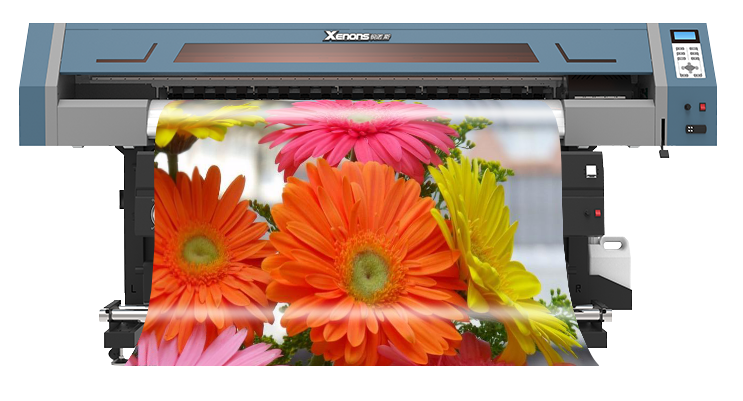Click the black port panel below the switches
This screenshot has width=743, height=401.
(x=696, y=129)
